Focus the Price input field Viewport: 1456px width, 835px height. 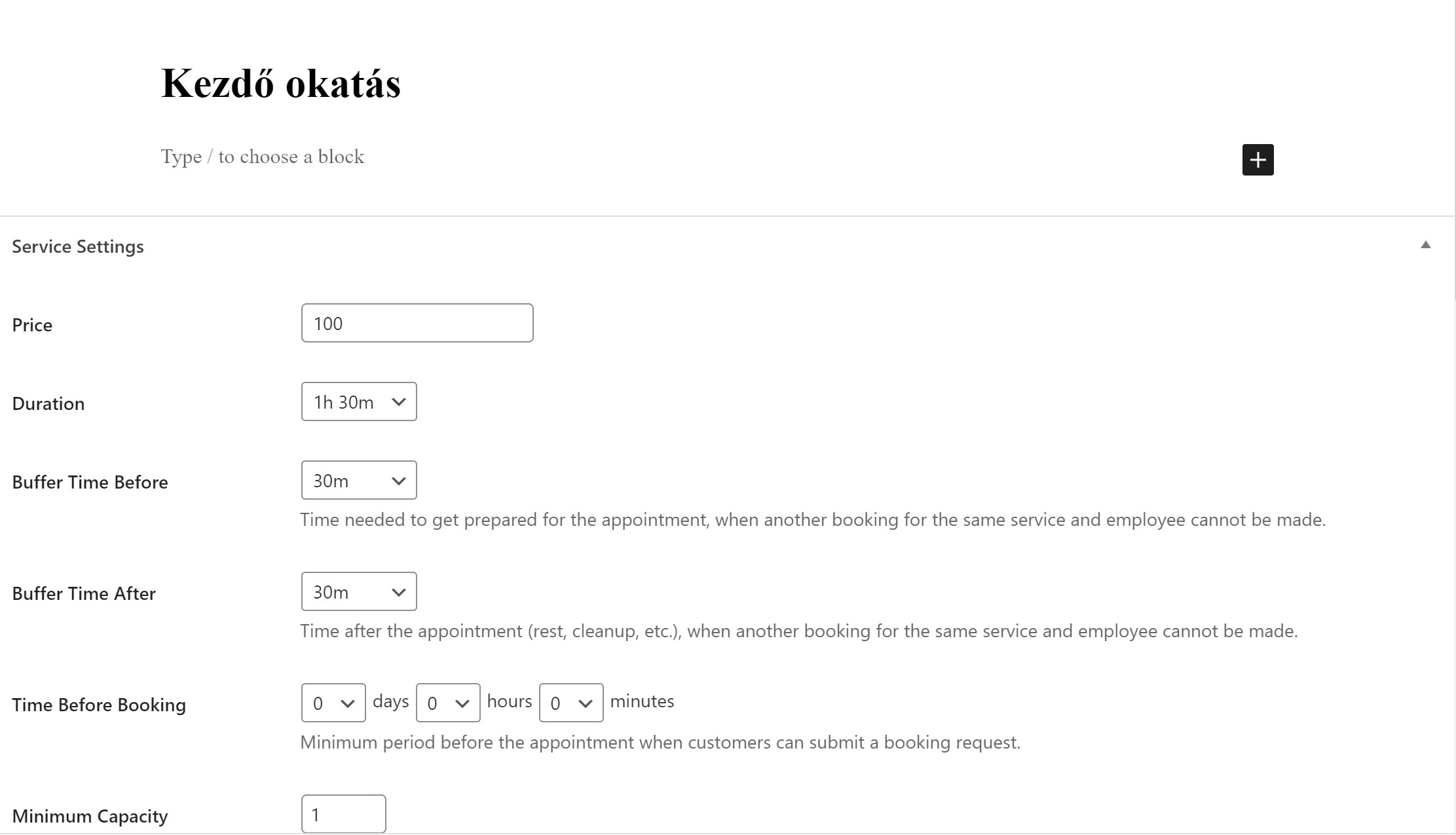click(x=417, y=323)
